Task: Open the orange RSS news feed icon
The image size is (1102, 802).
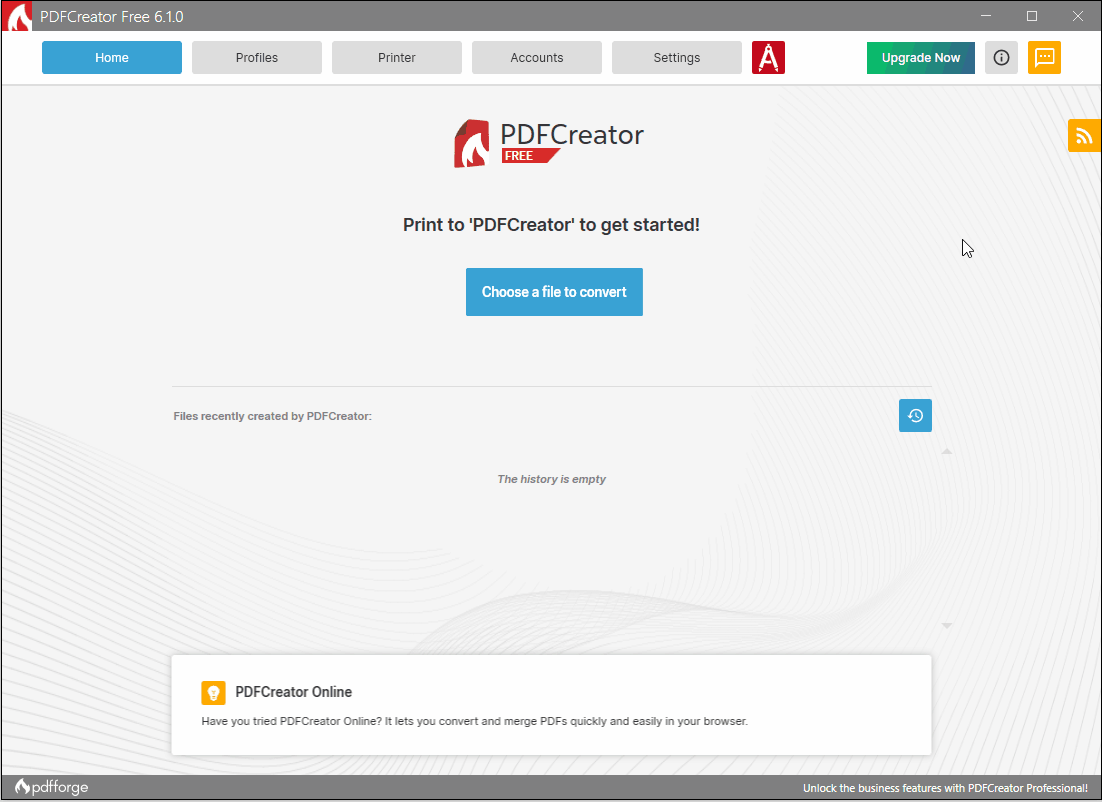Action: [x=1084, y=136]
